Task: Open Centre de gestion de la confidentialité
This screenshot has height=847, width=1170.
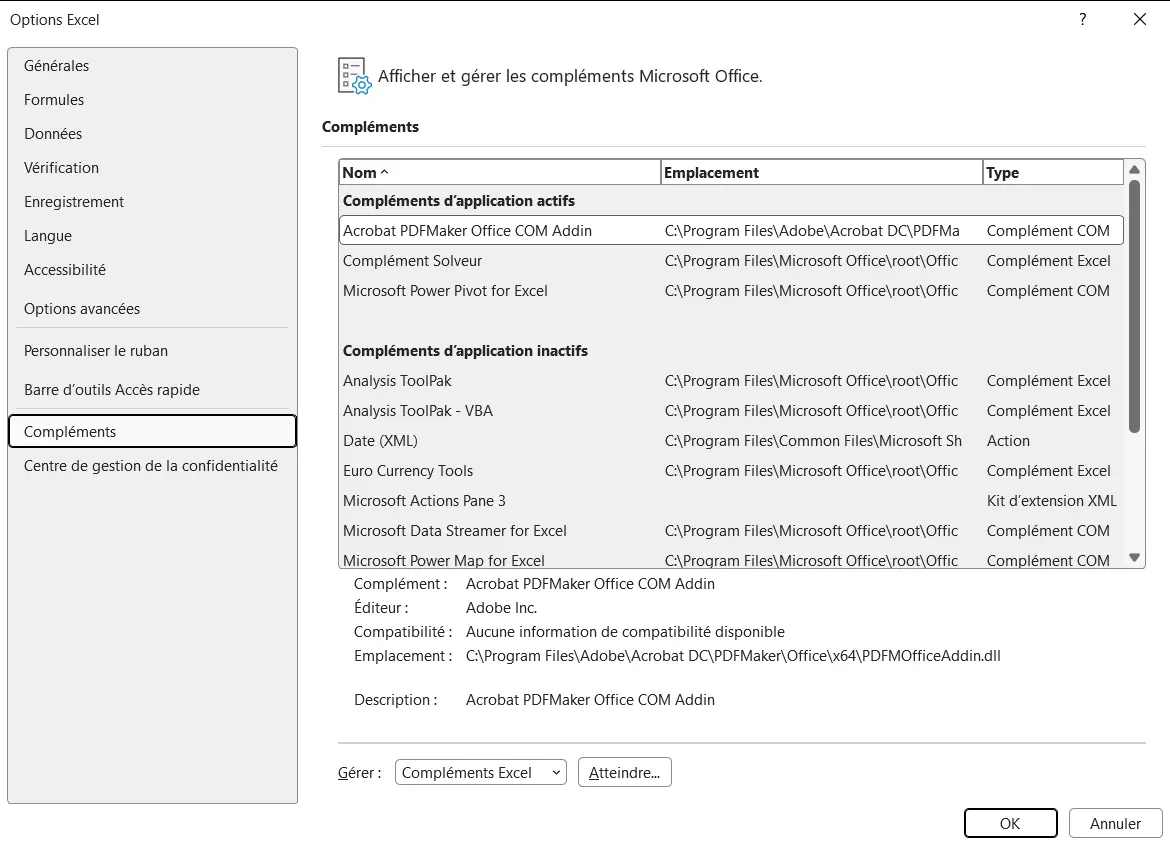Action: [x=151, y=466]
